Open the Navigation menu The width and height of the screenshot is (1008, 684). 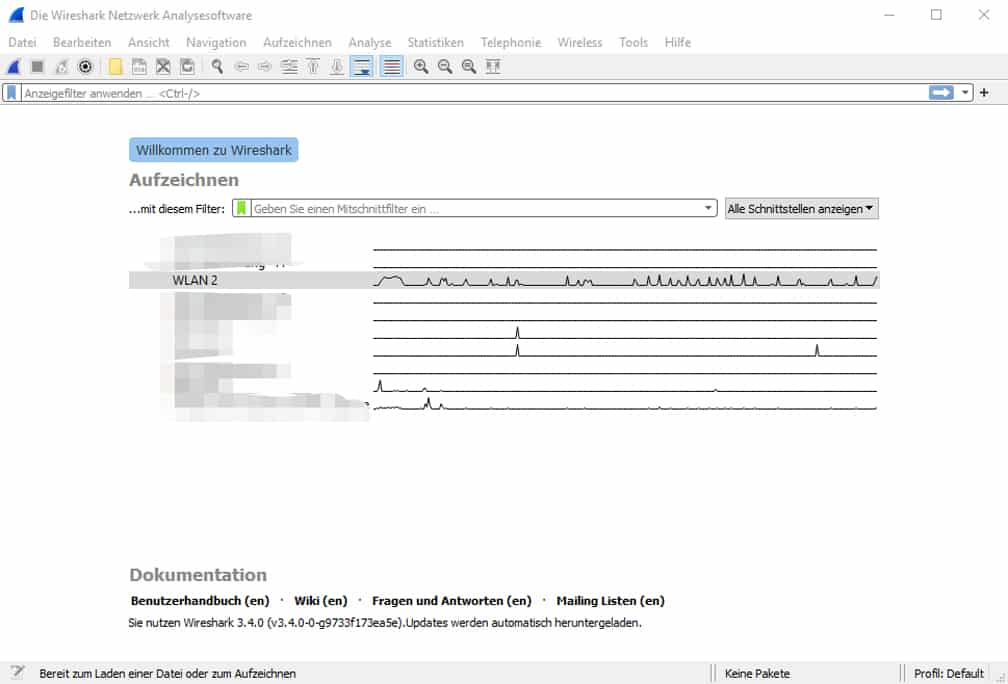(x=216, y=42)
